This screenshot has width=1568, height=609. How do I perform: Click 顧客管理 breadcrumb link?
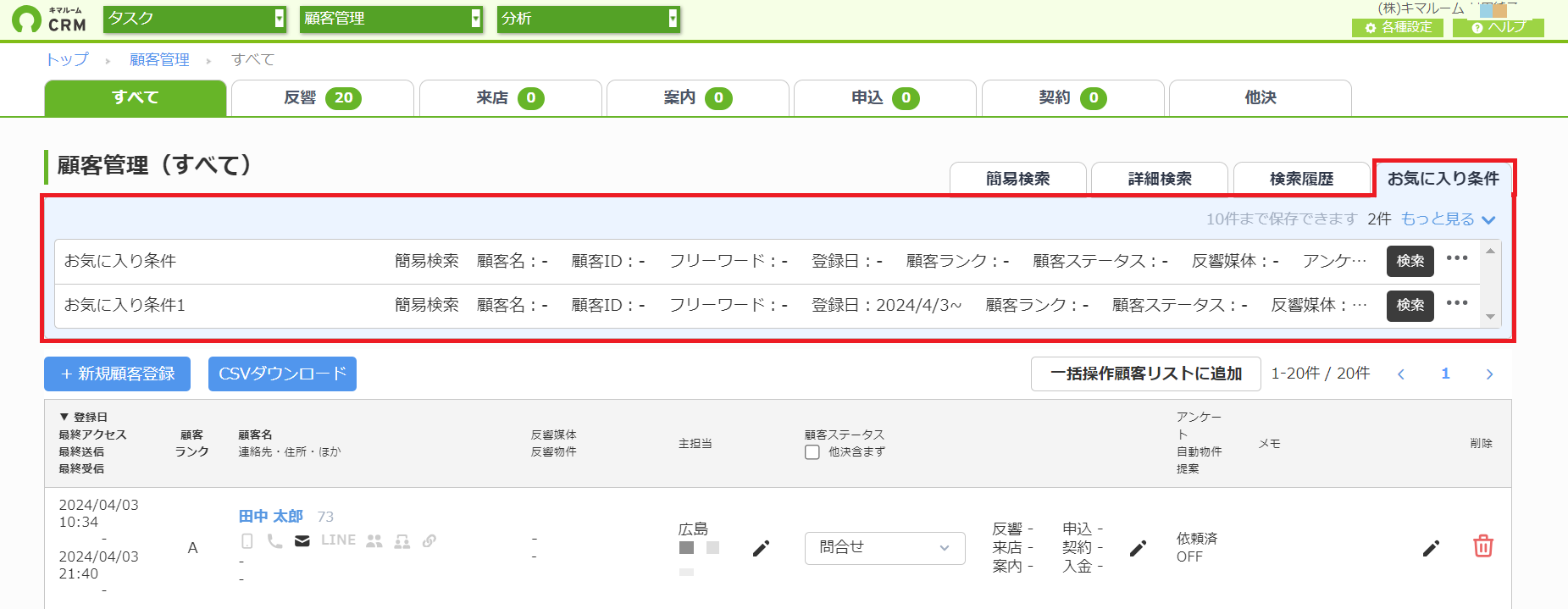tap(159, 59)
